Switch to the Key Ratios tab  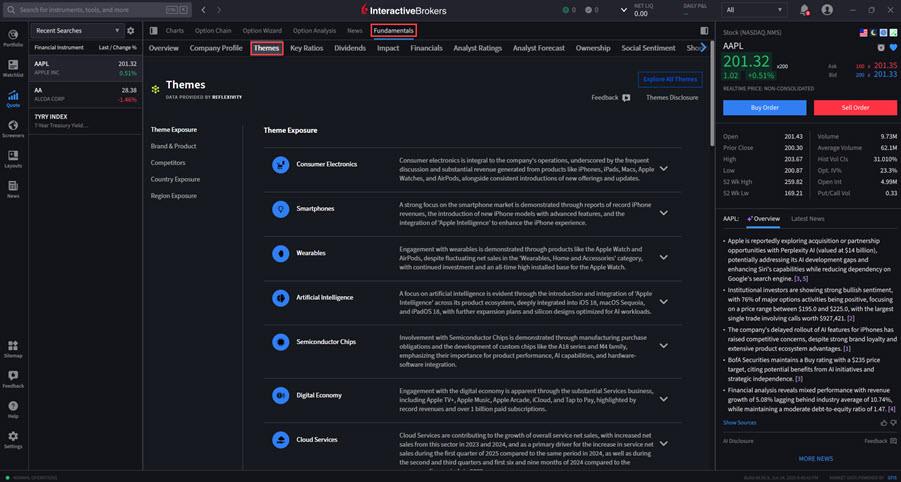(306, 48)
